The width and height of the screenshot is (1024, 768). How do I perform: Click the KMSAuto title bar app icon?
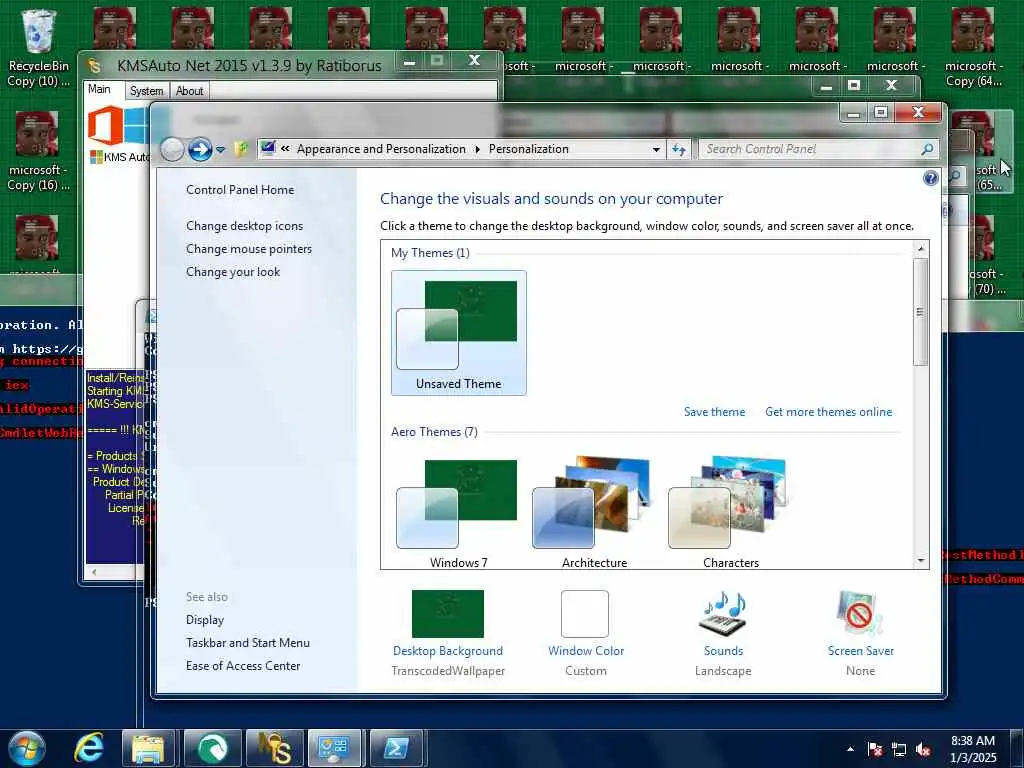click(x=95, y=65)
